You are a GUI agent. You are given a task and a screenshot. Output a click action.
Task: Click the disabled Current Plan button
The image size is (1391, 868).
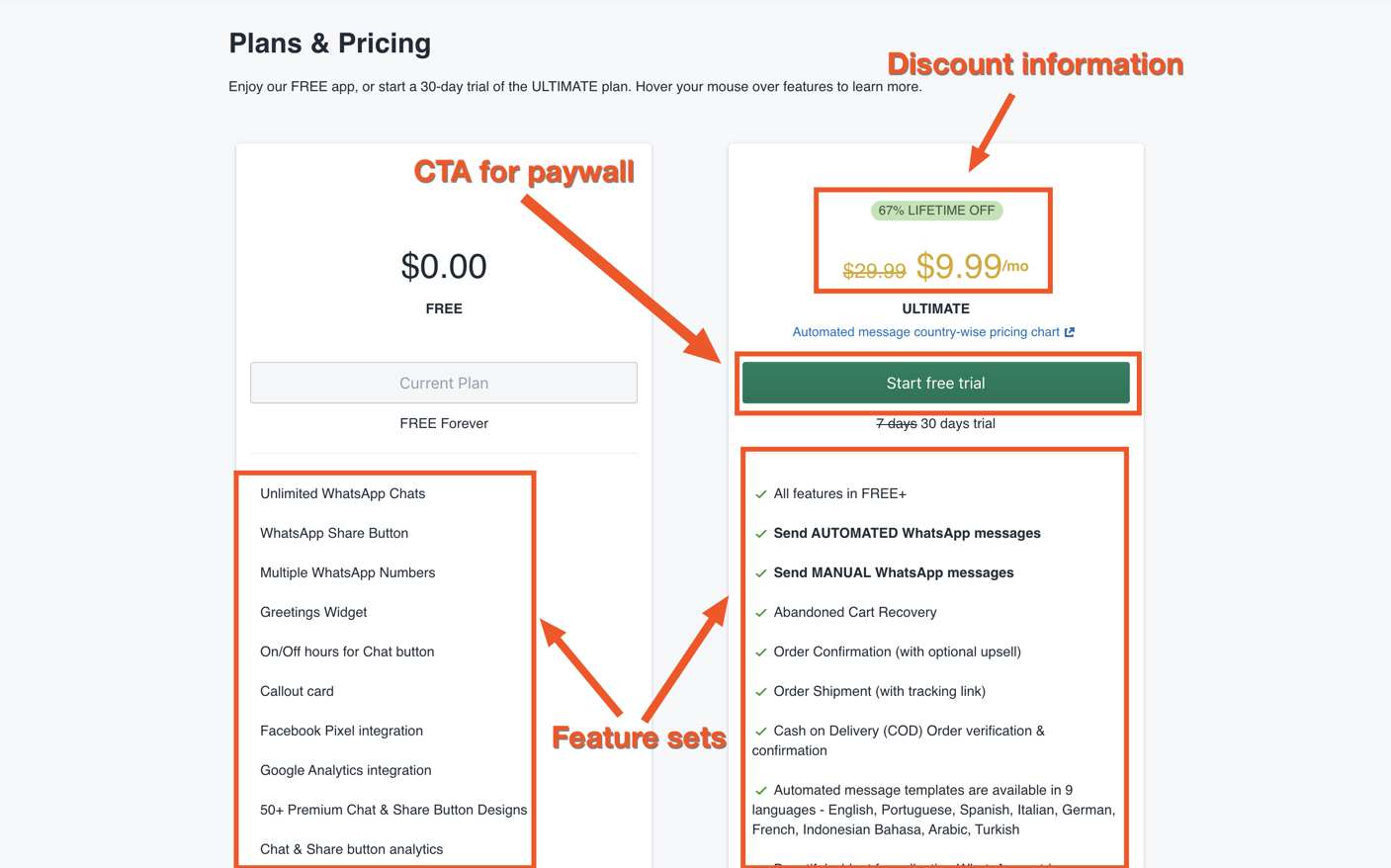click(x=443, y=383)
